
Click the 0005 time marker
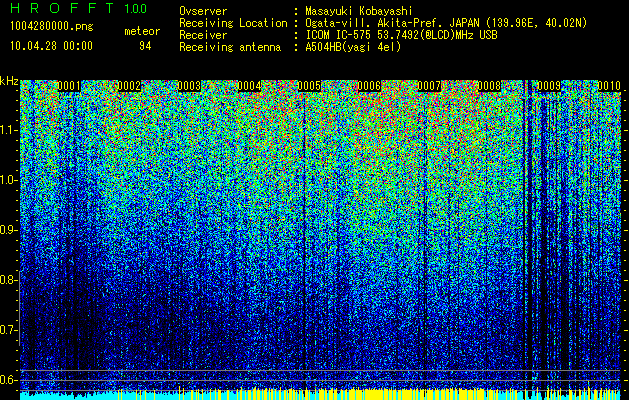pos(309,86)
